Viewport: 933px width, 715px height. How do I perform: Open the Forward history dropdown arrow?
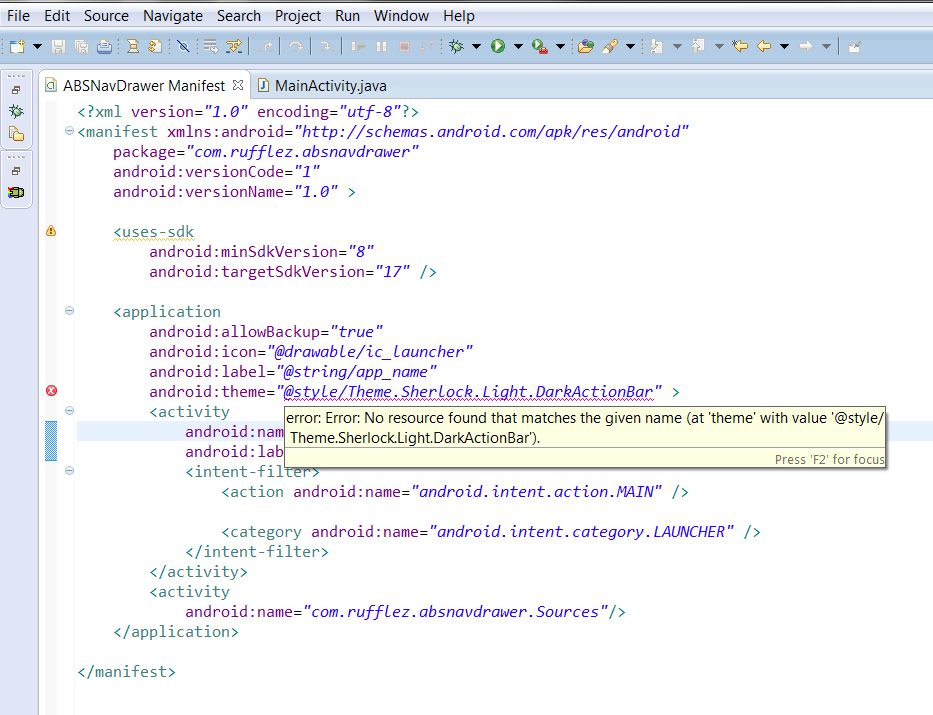826,46
